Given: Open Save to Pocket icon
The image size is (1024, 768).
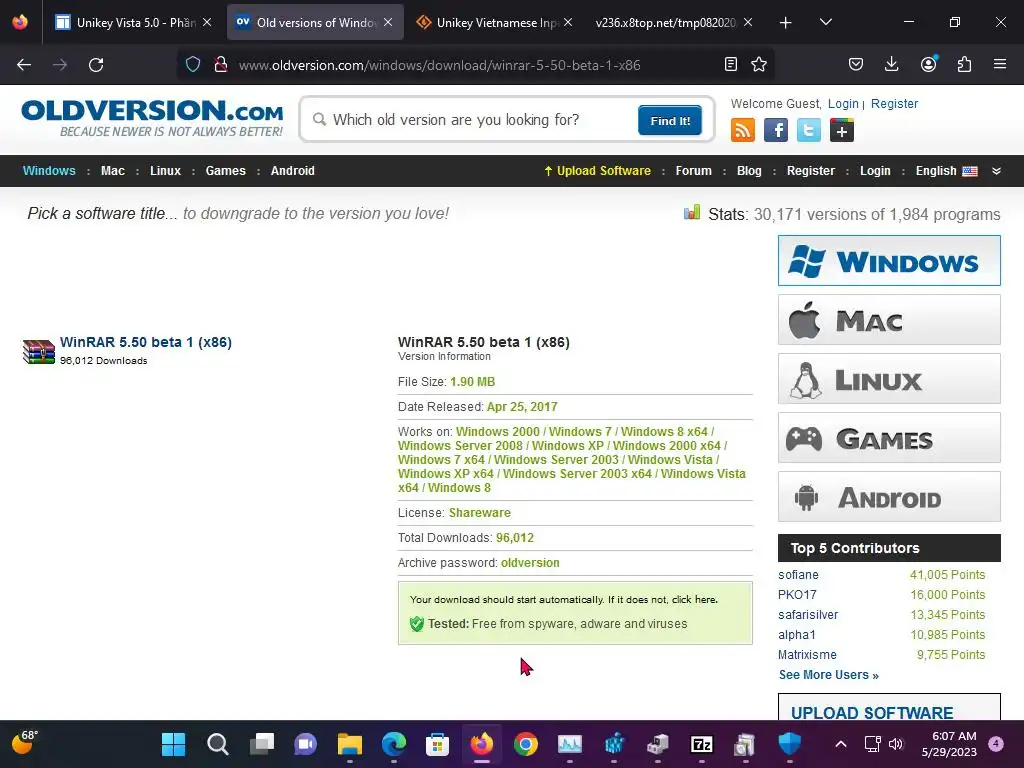Looking at the screenshot, I should click(856, 64).
